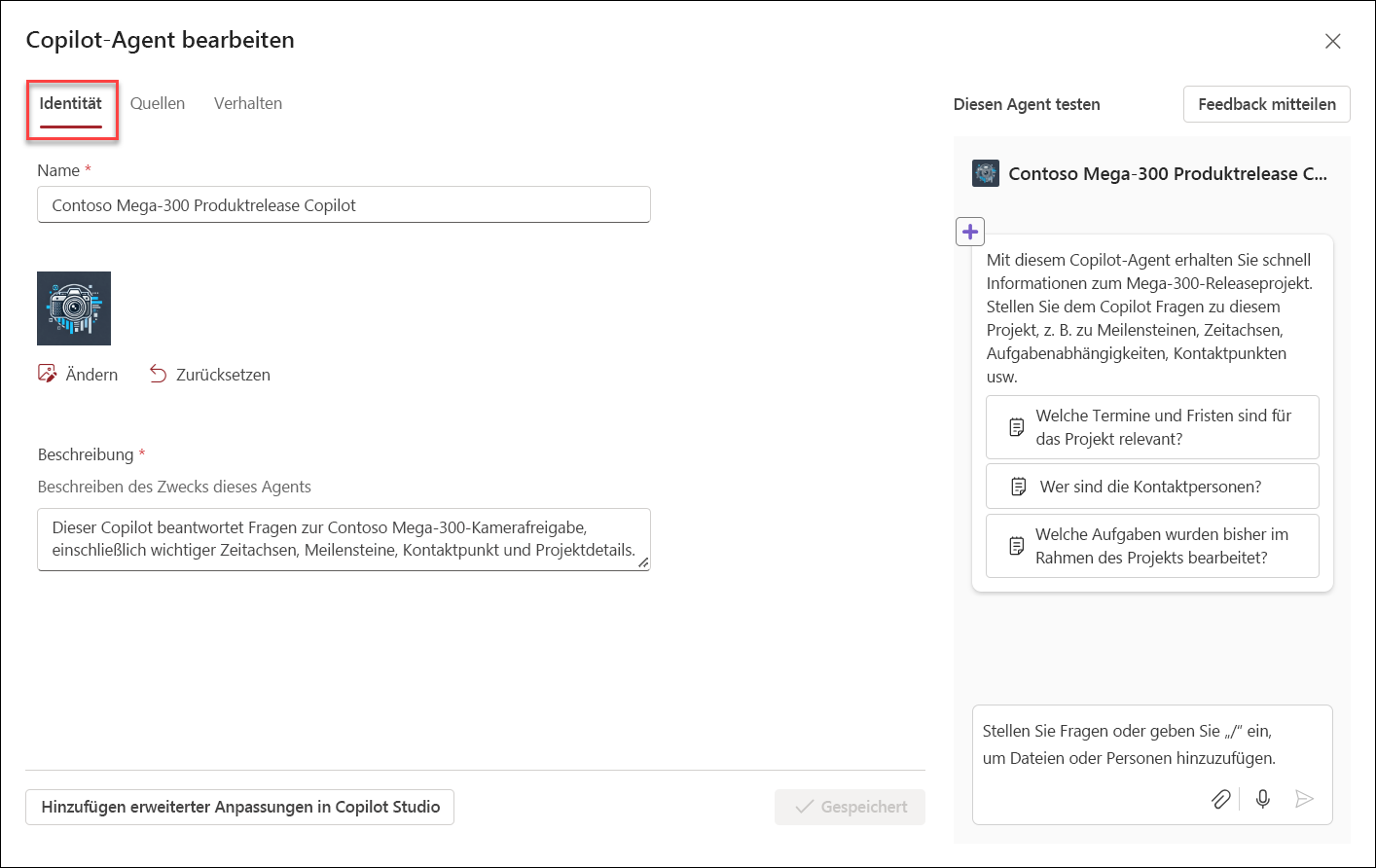Select prompt 'Welche Aufgaben wurden bisher'
The image size is (1376, 868).
(1152, 546)
